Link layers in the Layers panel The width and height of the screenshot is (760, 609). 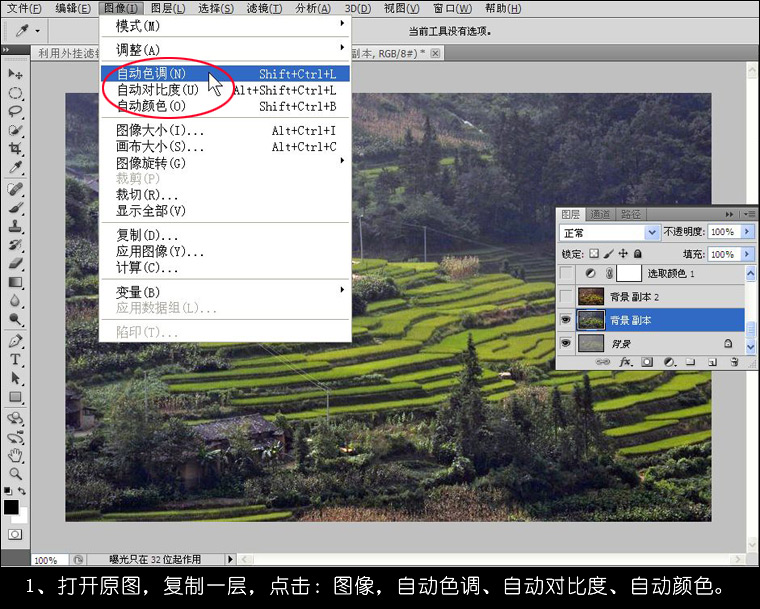coord(603,362)
